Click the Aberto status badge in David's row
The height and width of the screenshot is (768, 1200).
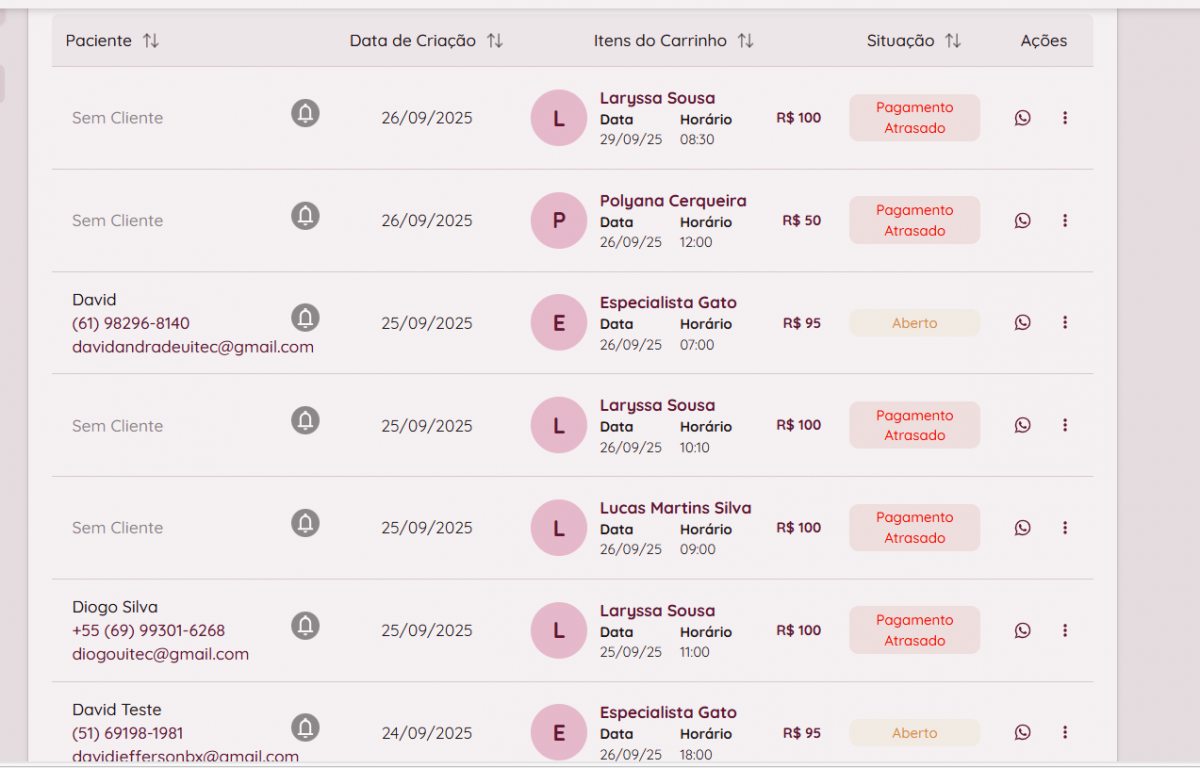point(914,323)
